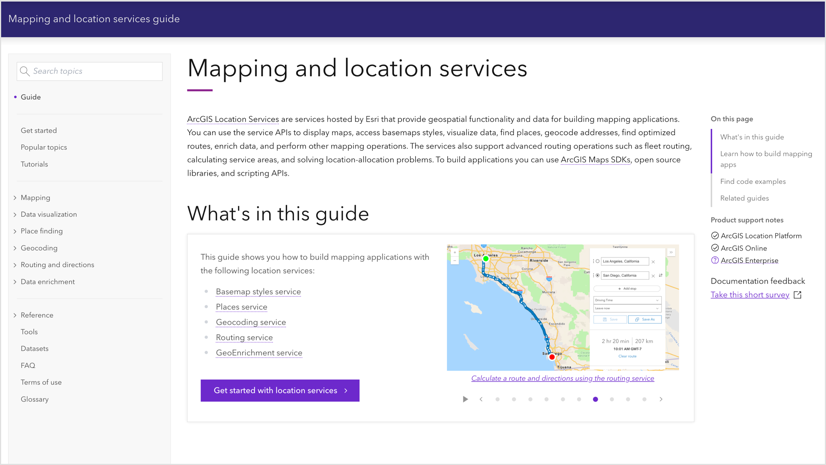Select the fourth carousel dot
The height and width of the screenshot is (465, 826).
point(546,399)
